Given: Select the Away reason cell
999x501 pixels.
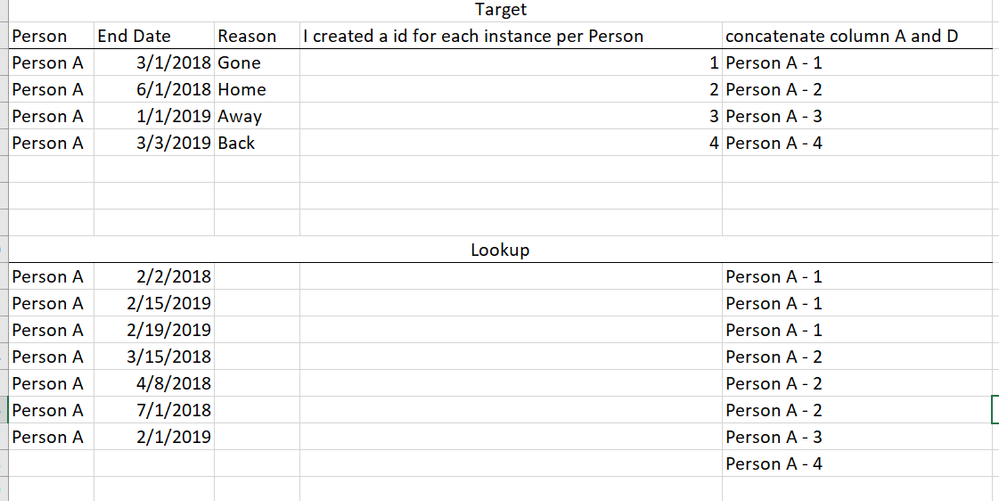Looking at the screenshot, I should pos(240,117).
